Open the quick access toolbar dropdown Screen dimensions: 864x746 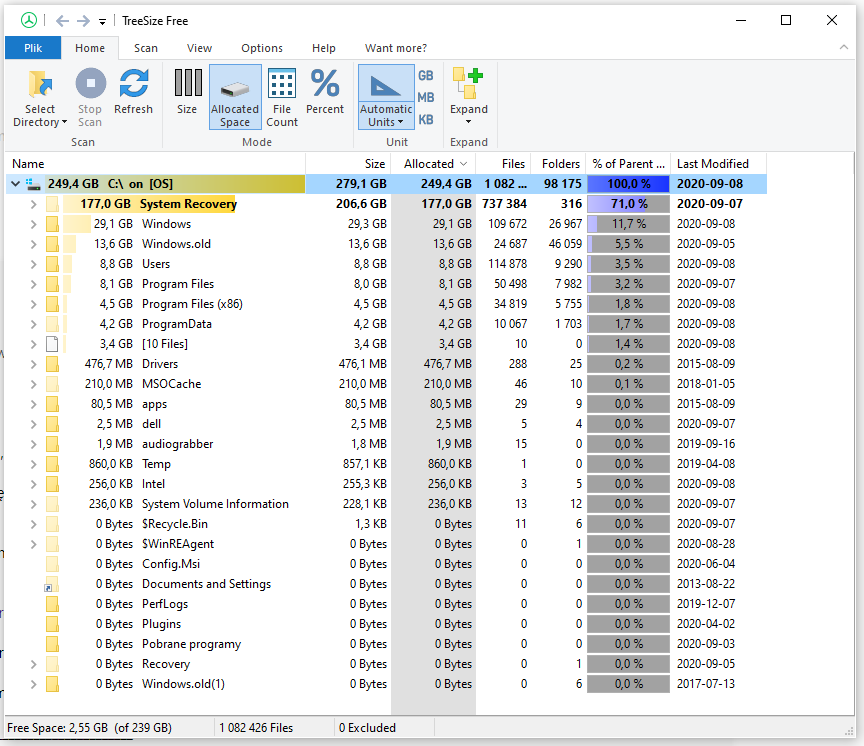coord(102,22)
